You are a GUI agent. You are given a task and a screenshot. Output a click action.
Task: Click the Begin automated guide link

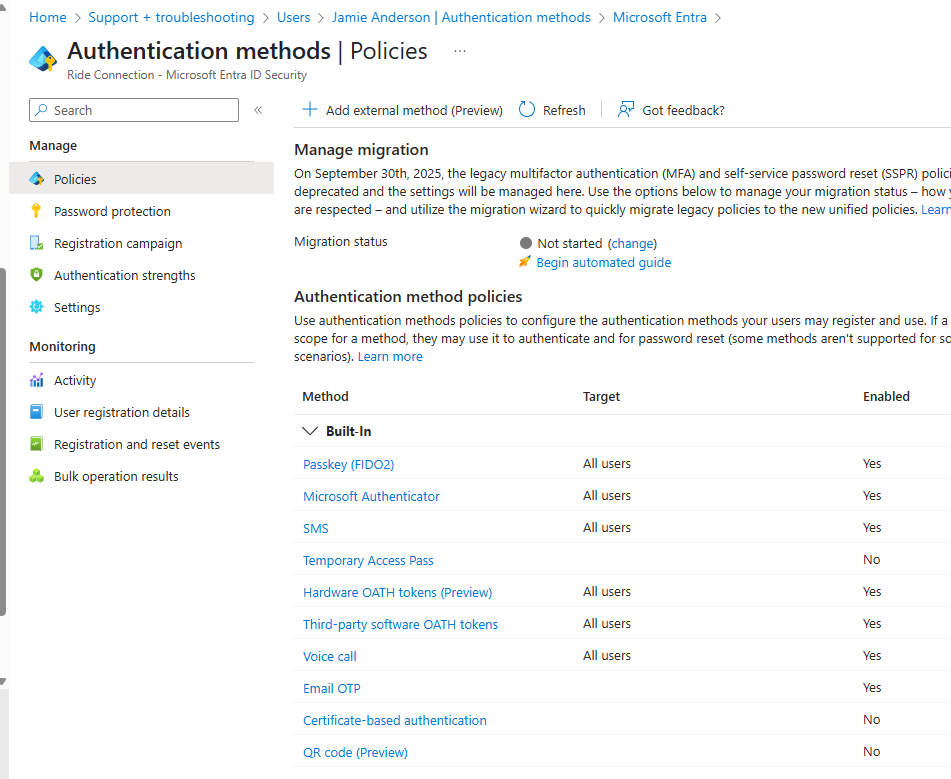pos(603,262)
